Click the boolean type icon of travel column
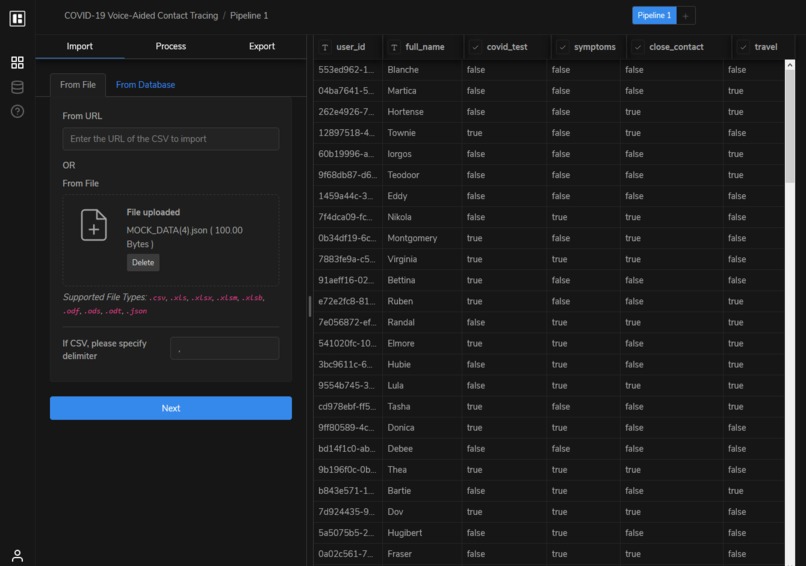 [x=743, y=47]
